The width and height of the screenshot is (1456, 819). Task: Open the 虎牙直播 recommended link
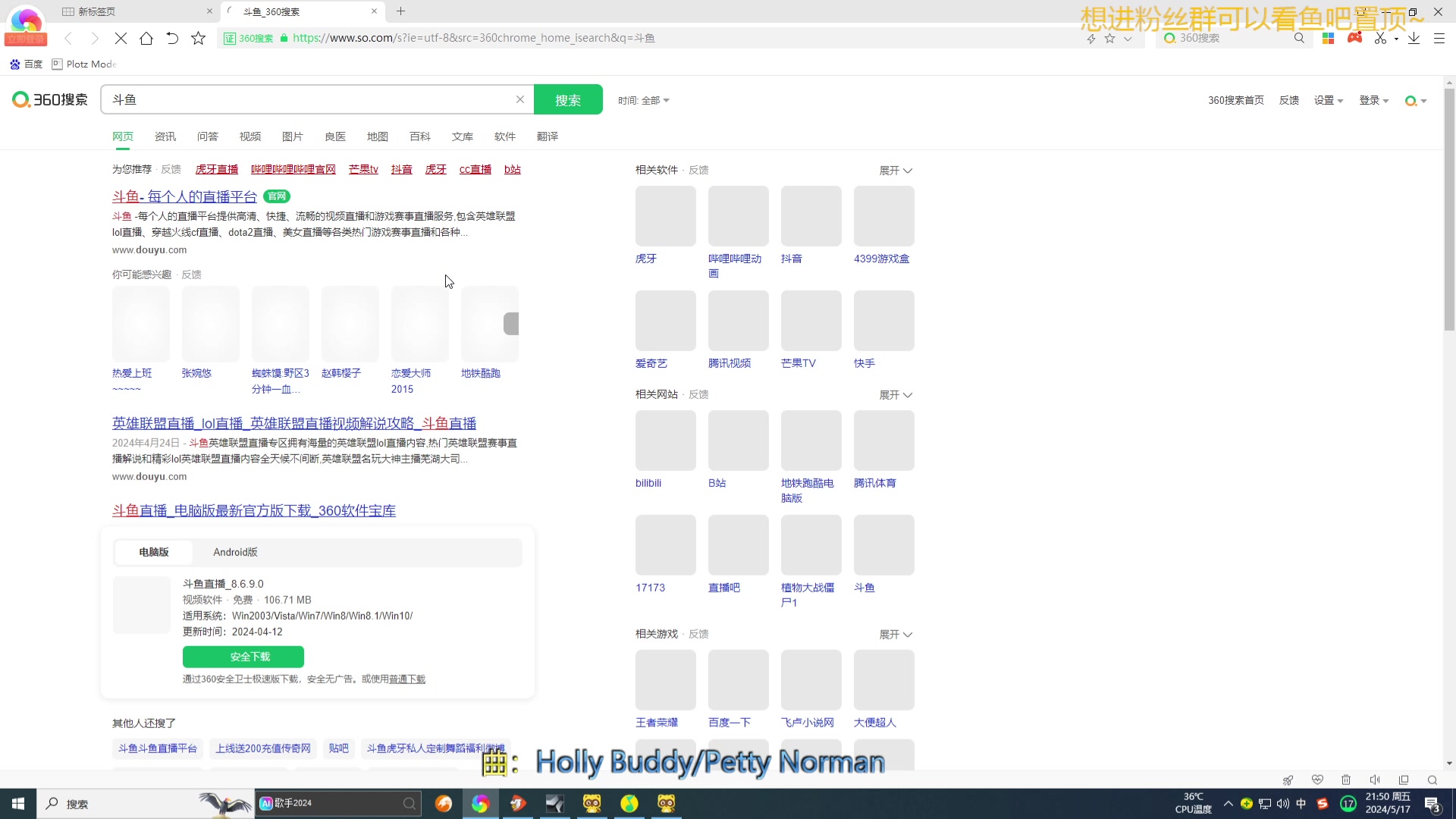point(217,169)
